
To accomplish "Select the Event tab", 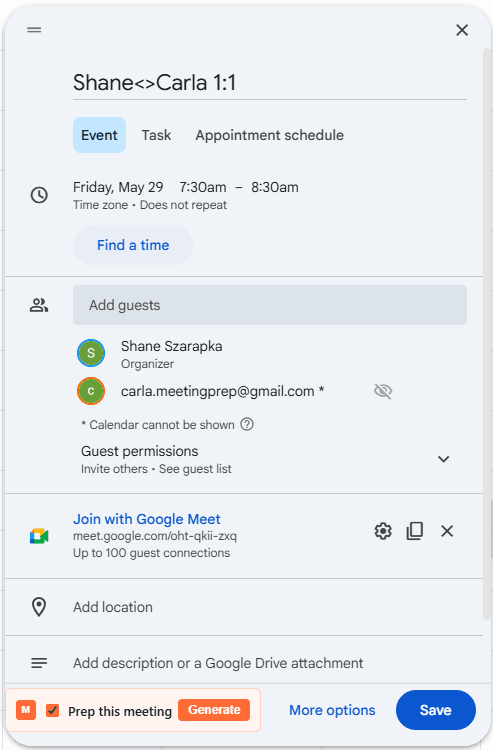I will tap(99, 135).
